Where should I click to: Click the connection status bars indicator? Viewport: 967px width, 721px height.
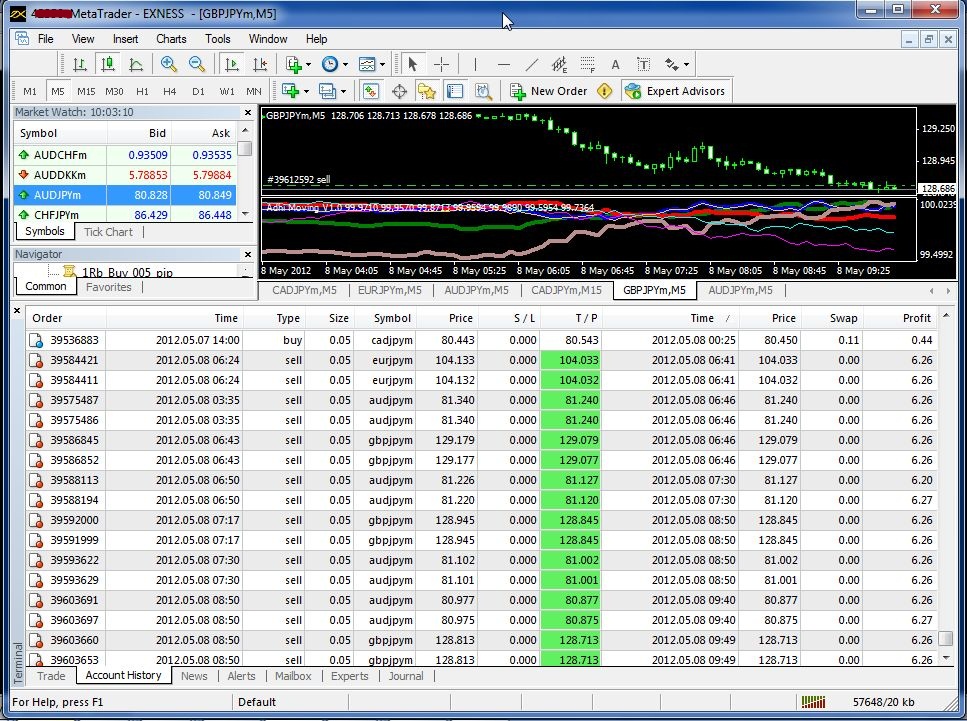(813, 702)
